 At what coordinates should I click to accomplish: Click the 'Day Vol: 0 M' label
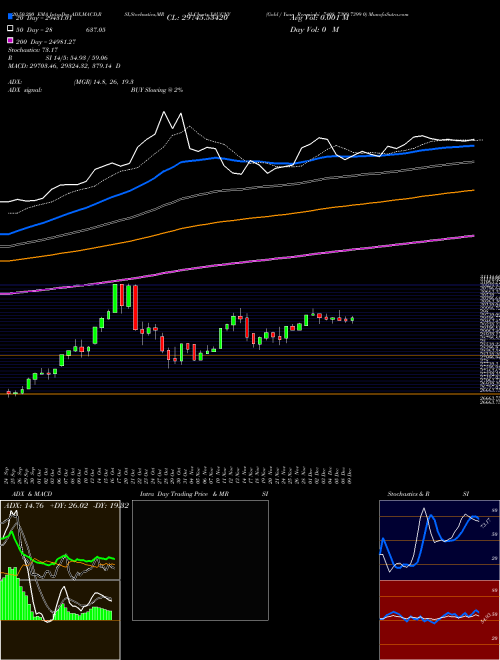coord(314,29)
